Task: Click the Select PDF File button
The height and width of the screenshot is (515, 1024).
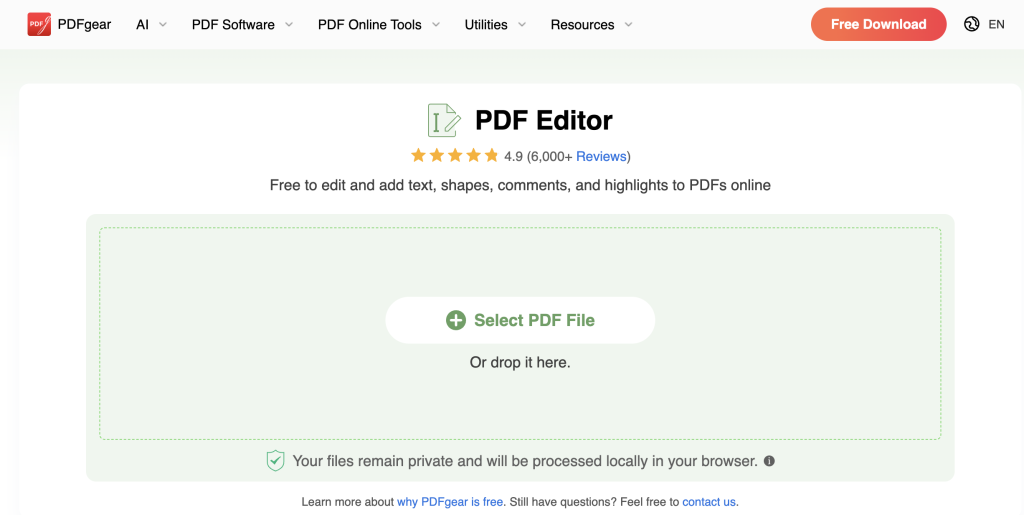Action: pyautogui.click(x=520, y=320)
